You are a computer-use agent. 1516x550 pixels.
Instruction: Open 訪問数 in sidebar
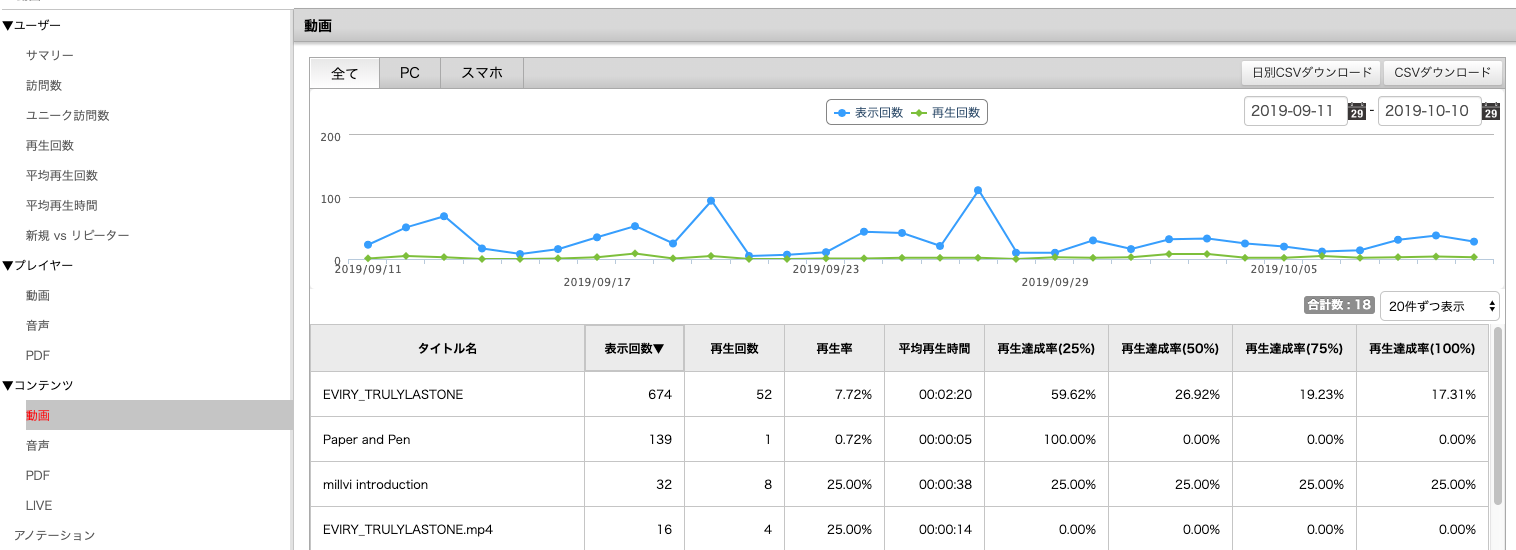pos(44,85)
